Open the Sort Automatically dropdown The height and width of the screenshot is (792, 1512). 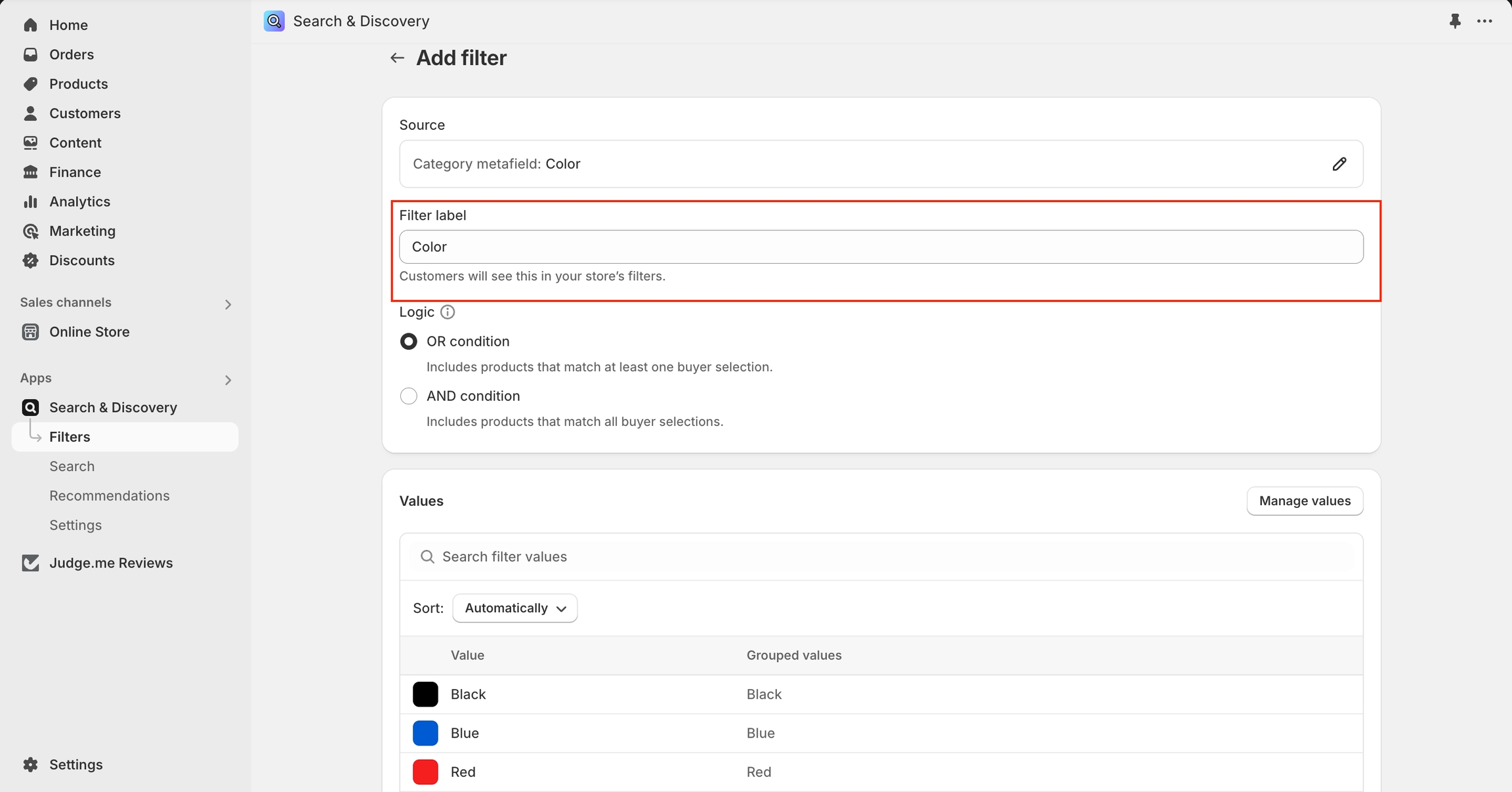514,608
